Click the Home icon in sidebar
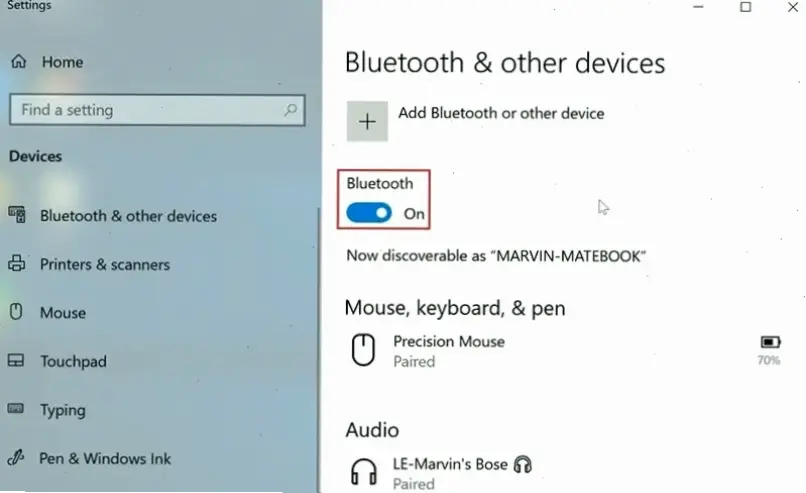806x493 pixels. (x=19, y=62)
